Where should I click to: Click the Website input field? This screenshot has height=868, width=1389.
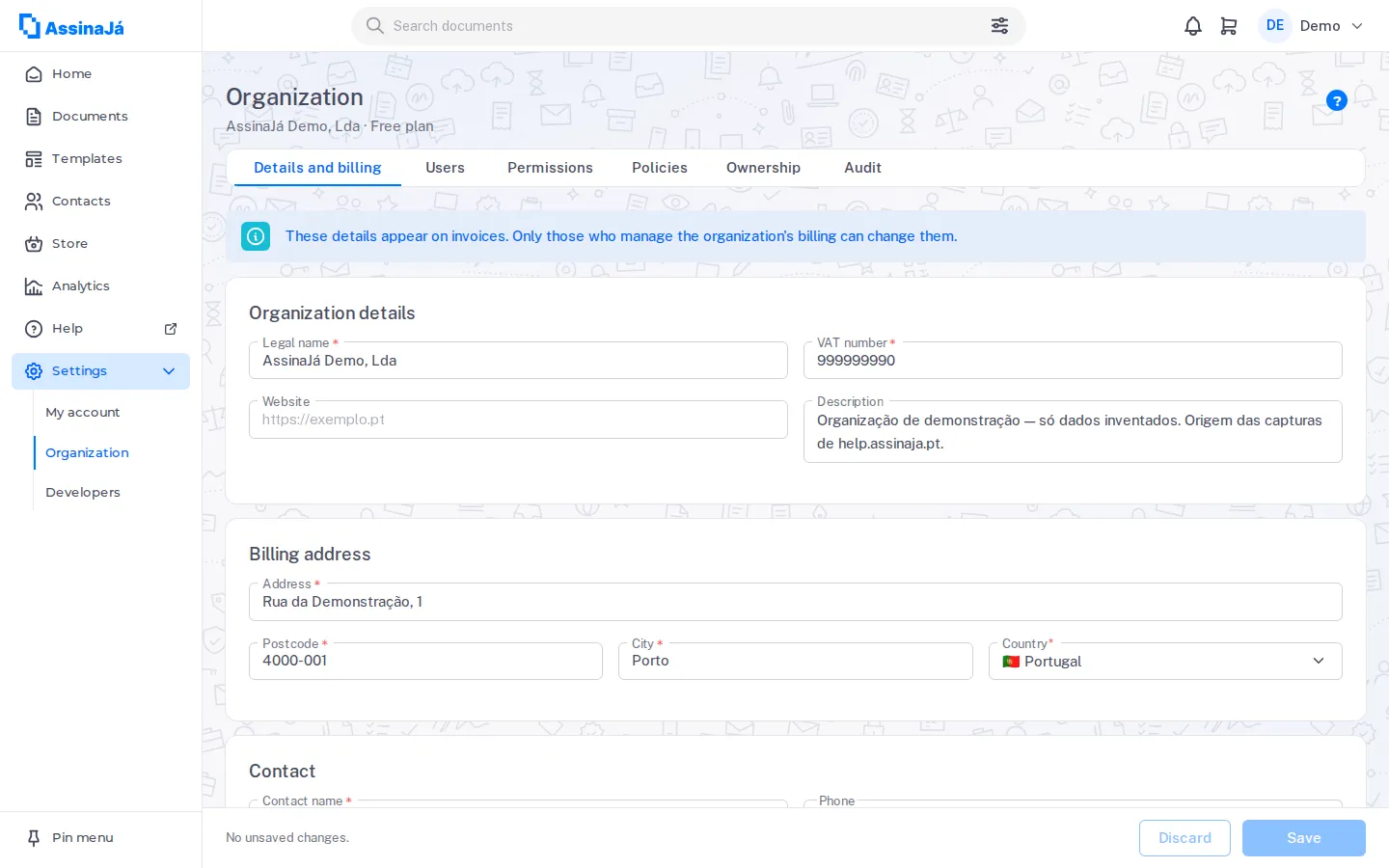click(518, 420)
